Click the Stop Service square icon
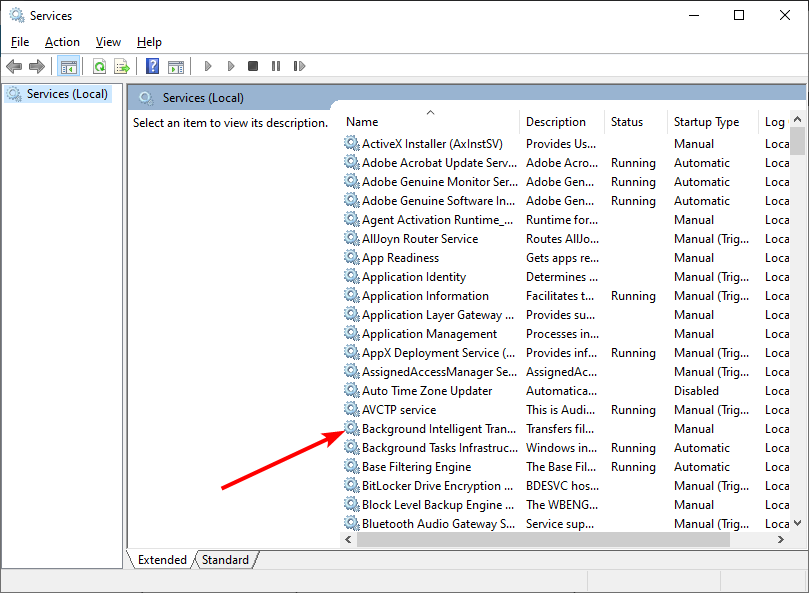The image size is (809, 593). pyautogui.click(x=253, y=66)
